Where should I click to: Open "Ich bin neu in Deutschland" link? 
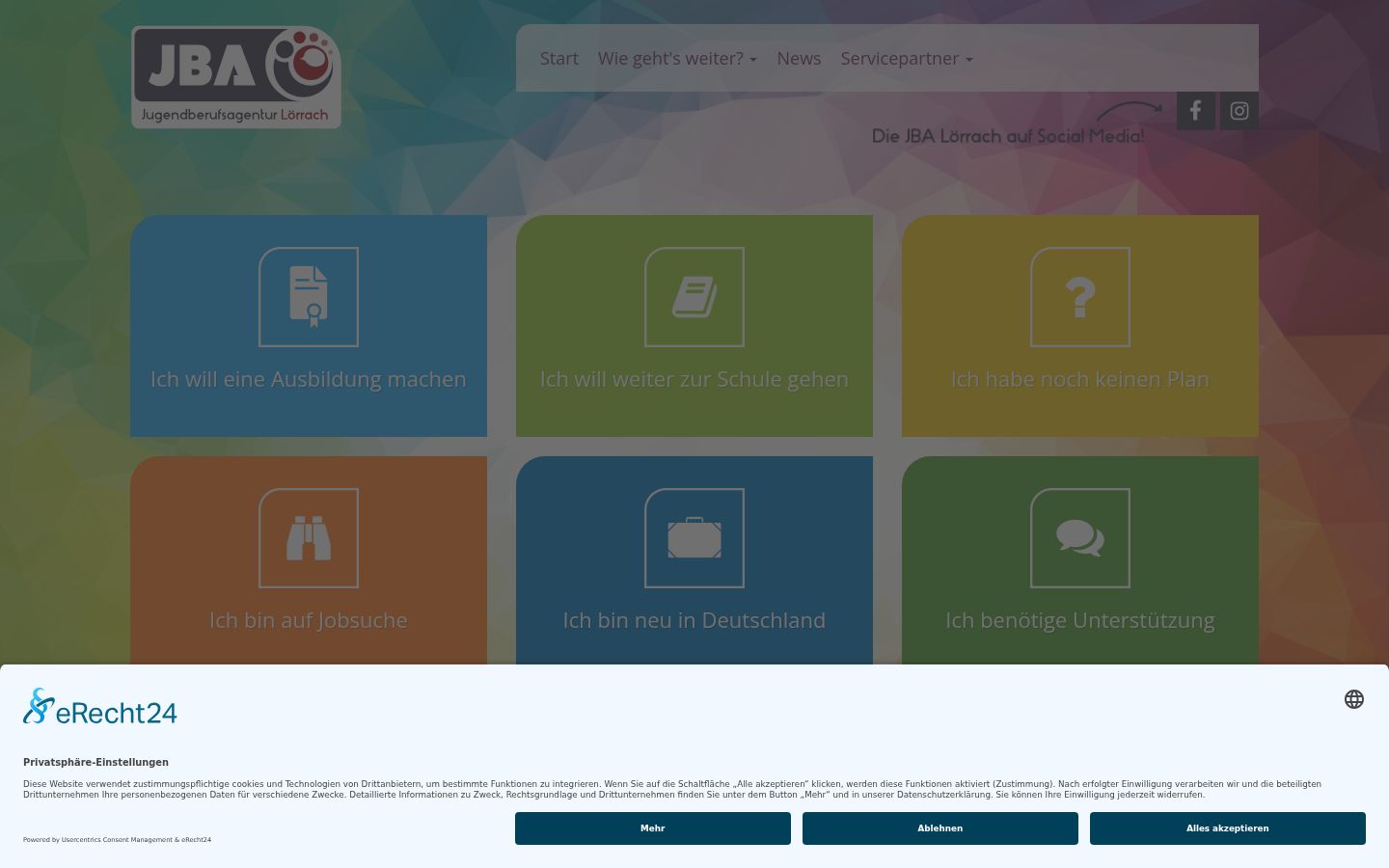(x=694, y=621)
